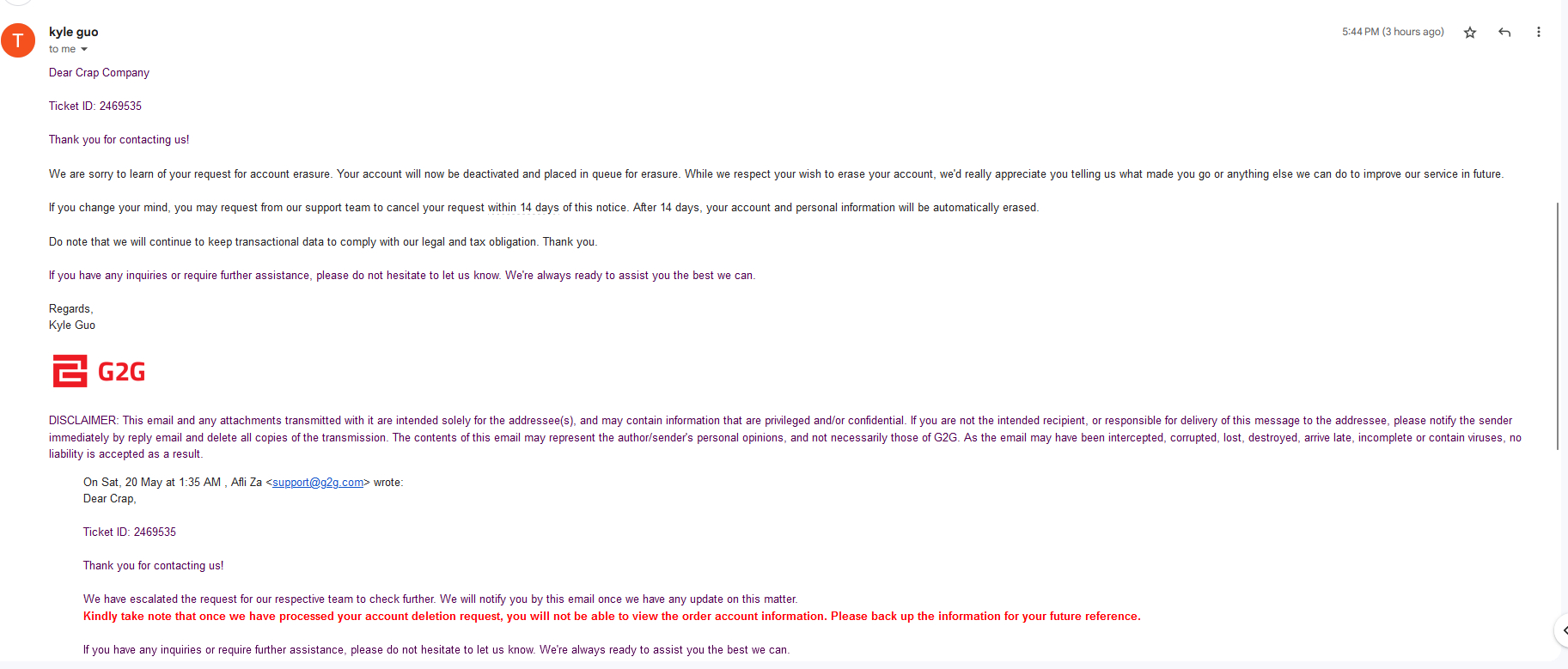Click the 5:44 PM timestamp
The image size is (1568, 669).
click(1393, 32)
